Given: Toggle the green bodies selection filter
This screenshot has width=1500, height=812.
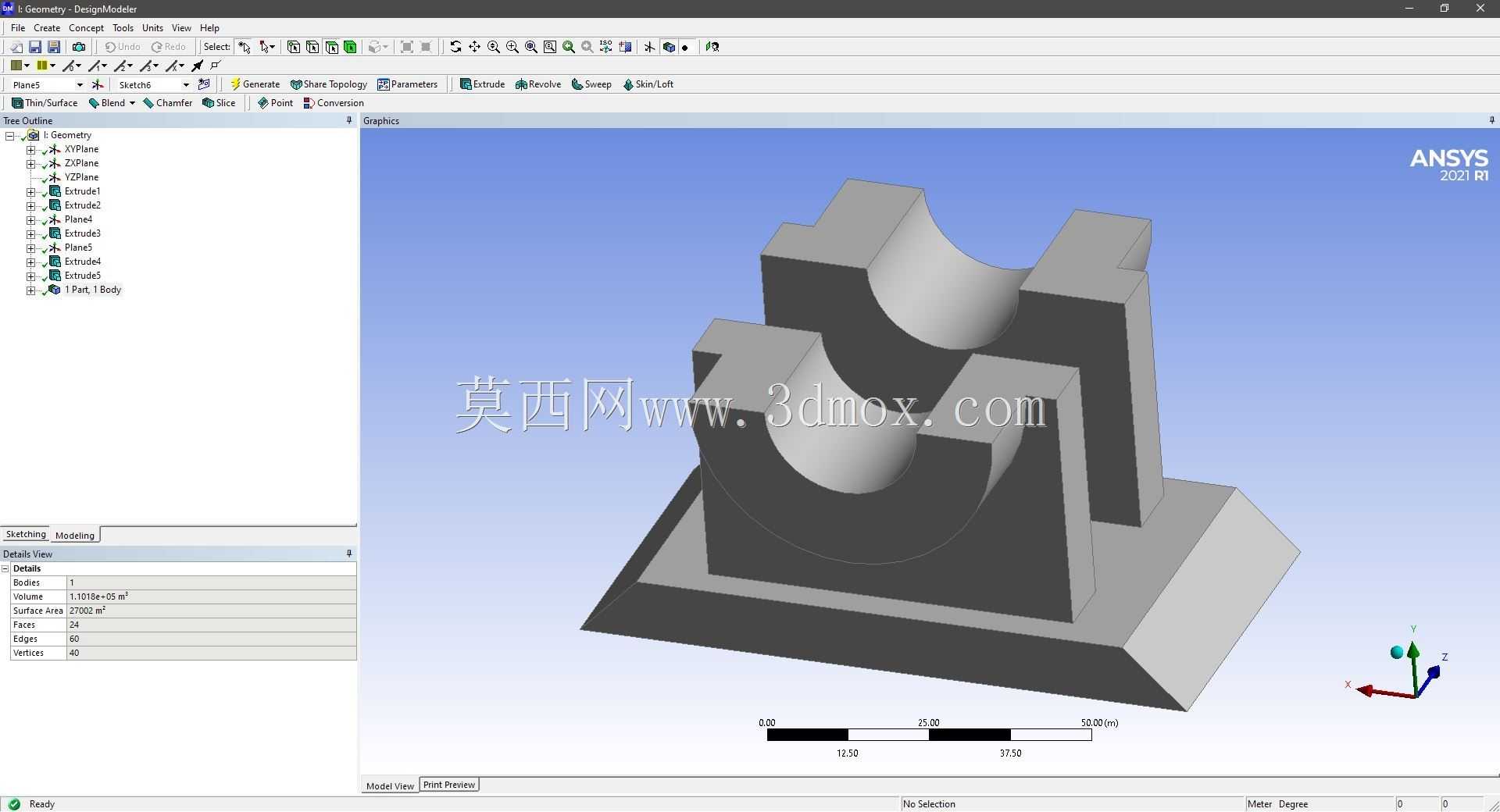Looking at the screenshot, I should click(x=351, y=47).
